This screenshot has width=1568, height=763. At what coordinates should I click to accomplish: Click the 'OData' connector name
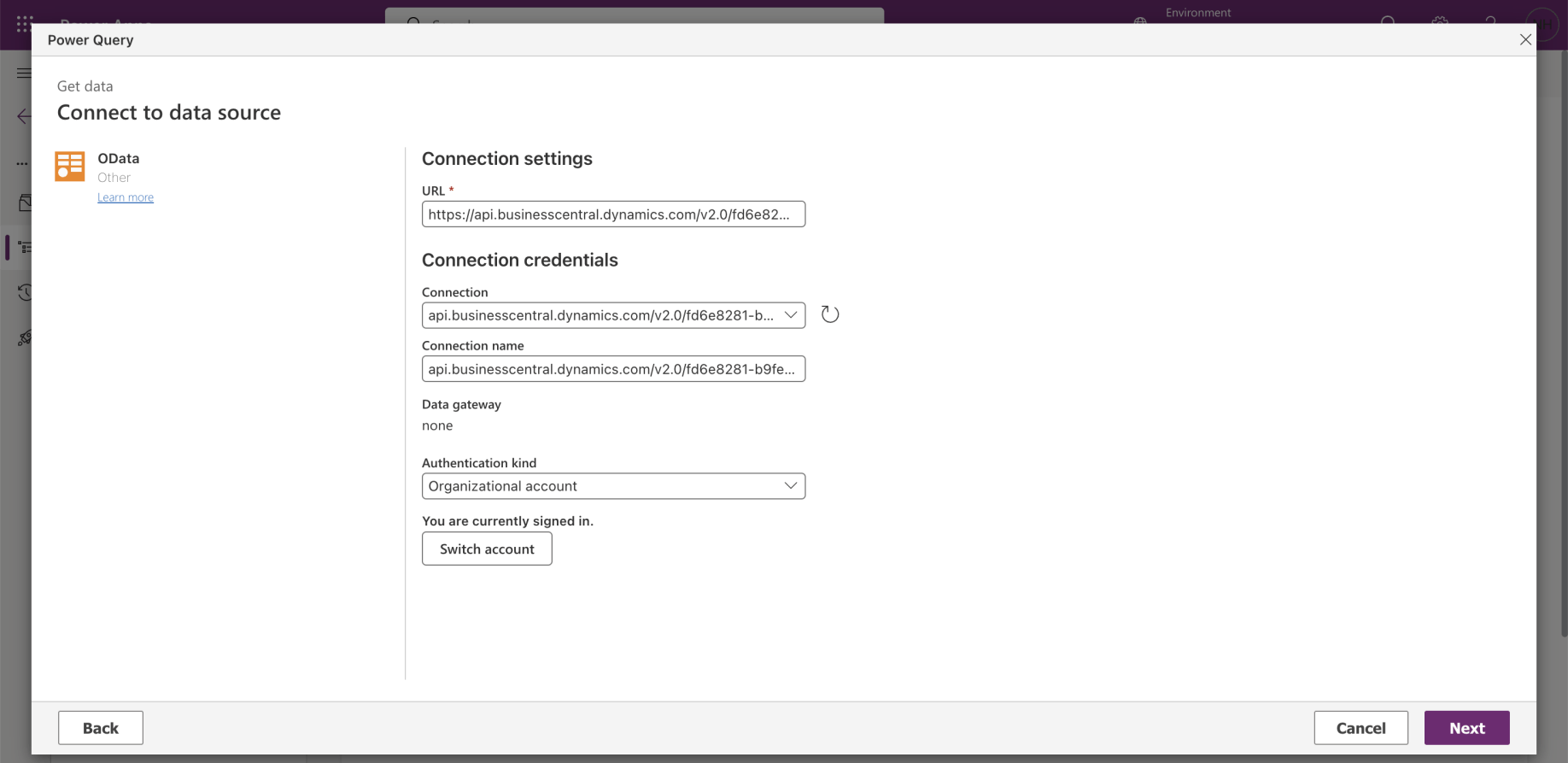(119, 159)
